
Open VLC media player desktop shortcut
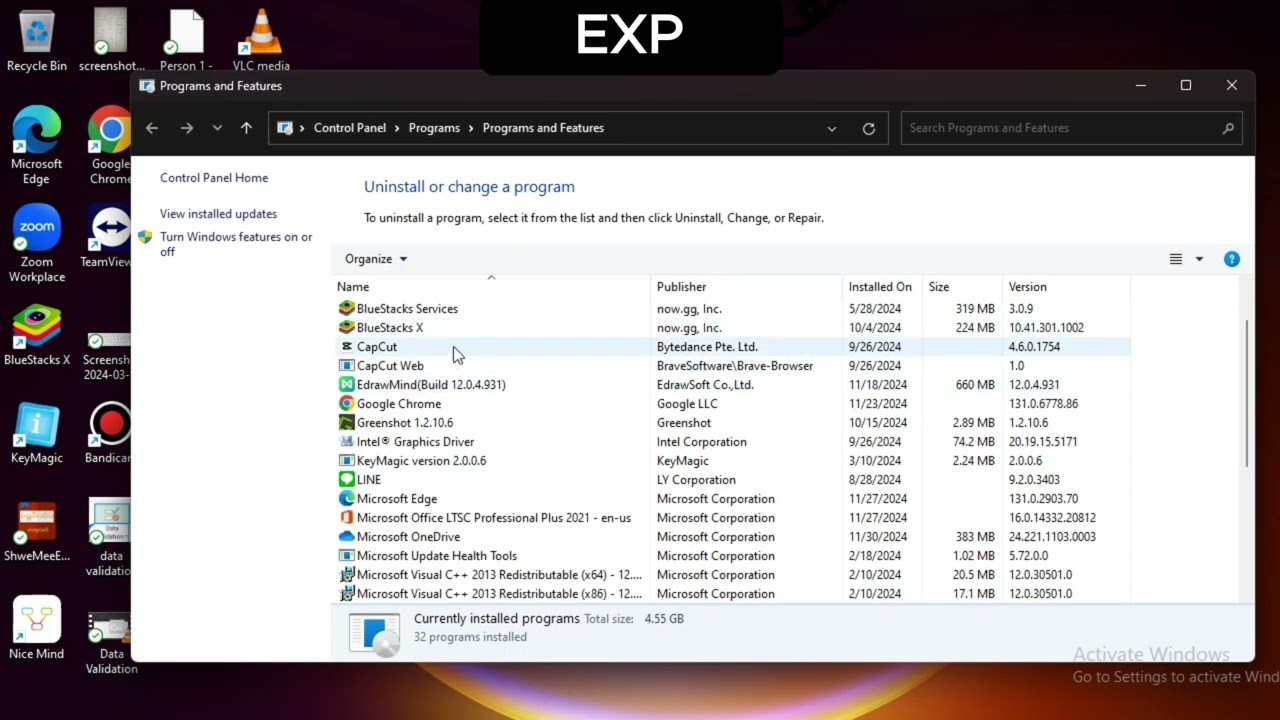click(x=261, y=41)
